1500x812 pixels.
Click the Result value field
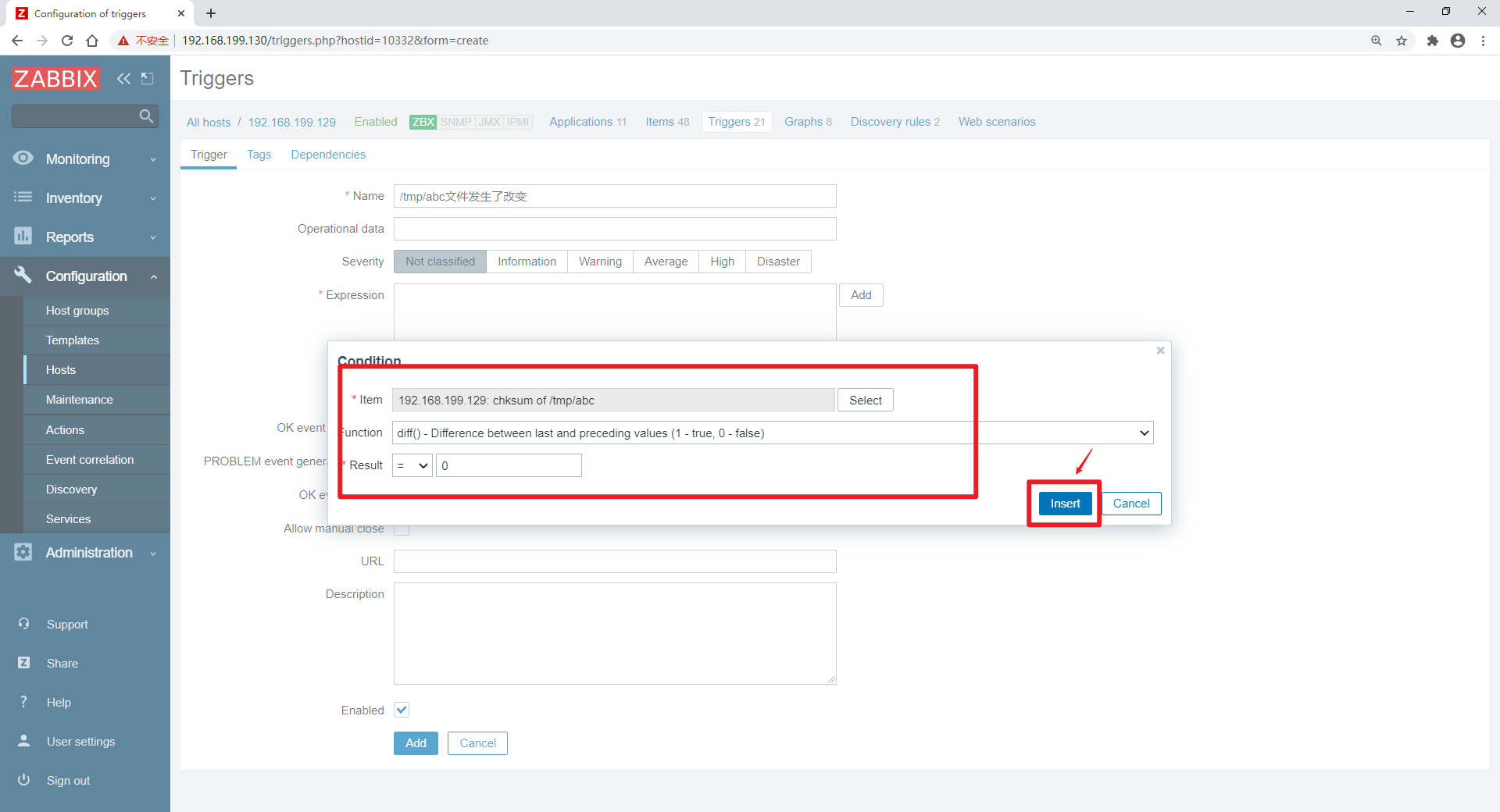[509, 465]
